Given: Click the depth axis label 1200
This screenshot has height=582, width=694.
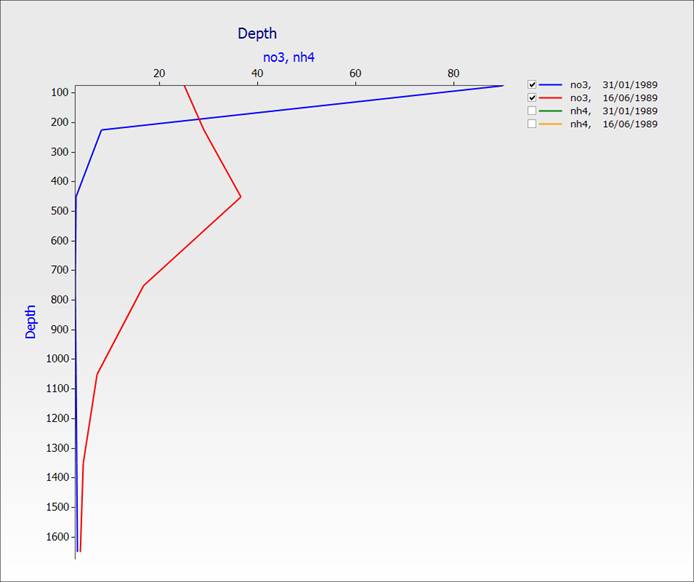Looking at the screenshot, I should point(58,418).
